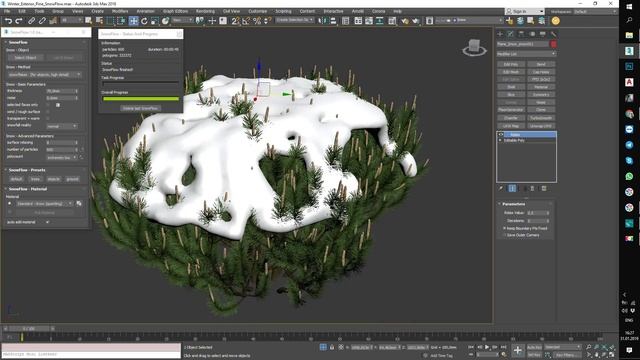Toggle the Window/Crossing selection icon

click(x=121, y=20)
